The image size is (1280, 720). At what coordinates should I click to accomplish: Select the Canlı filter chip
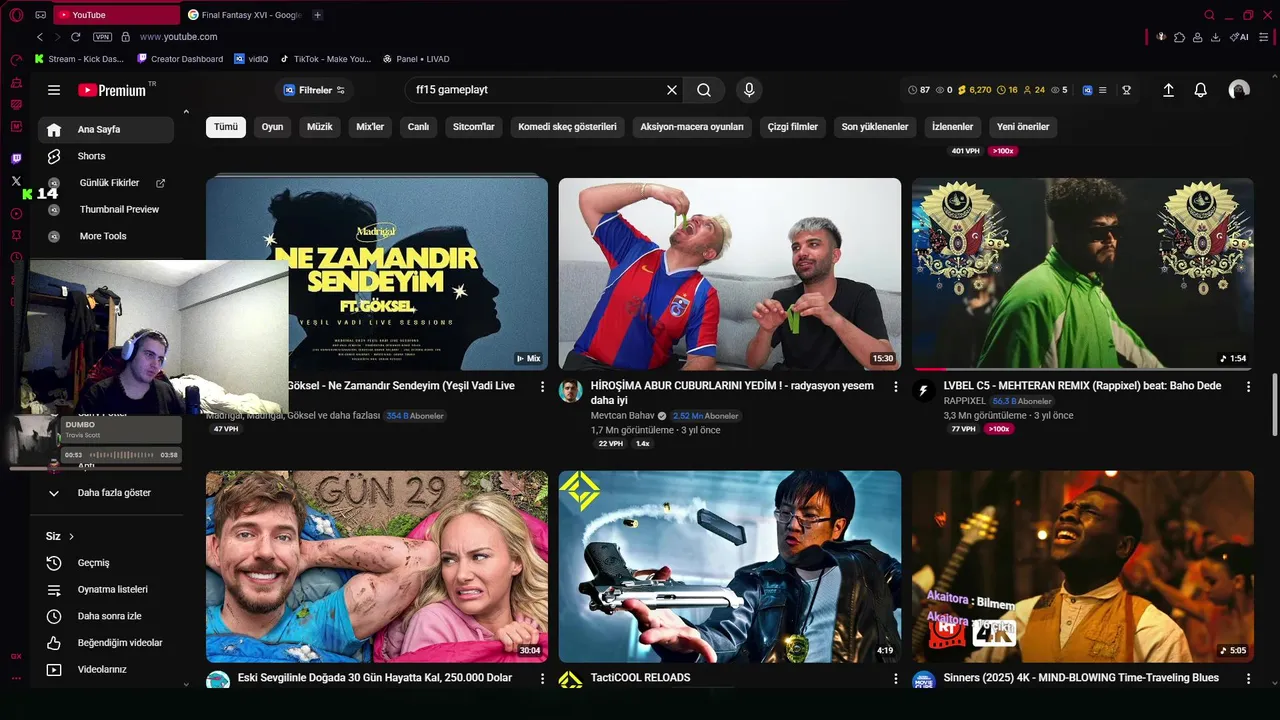click(418, 127)
